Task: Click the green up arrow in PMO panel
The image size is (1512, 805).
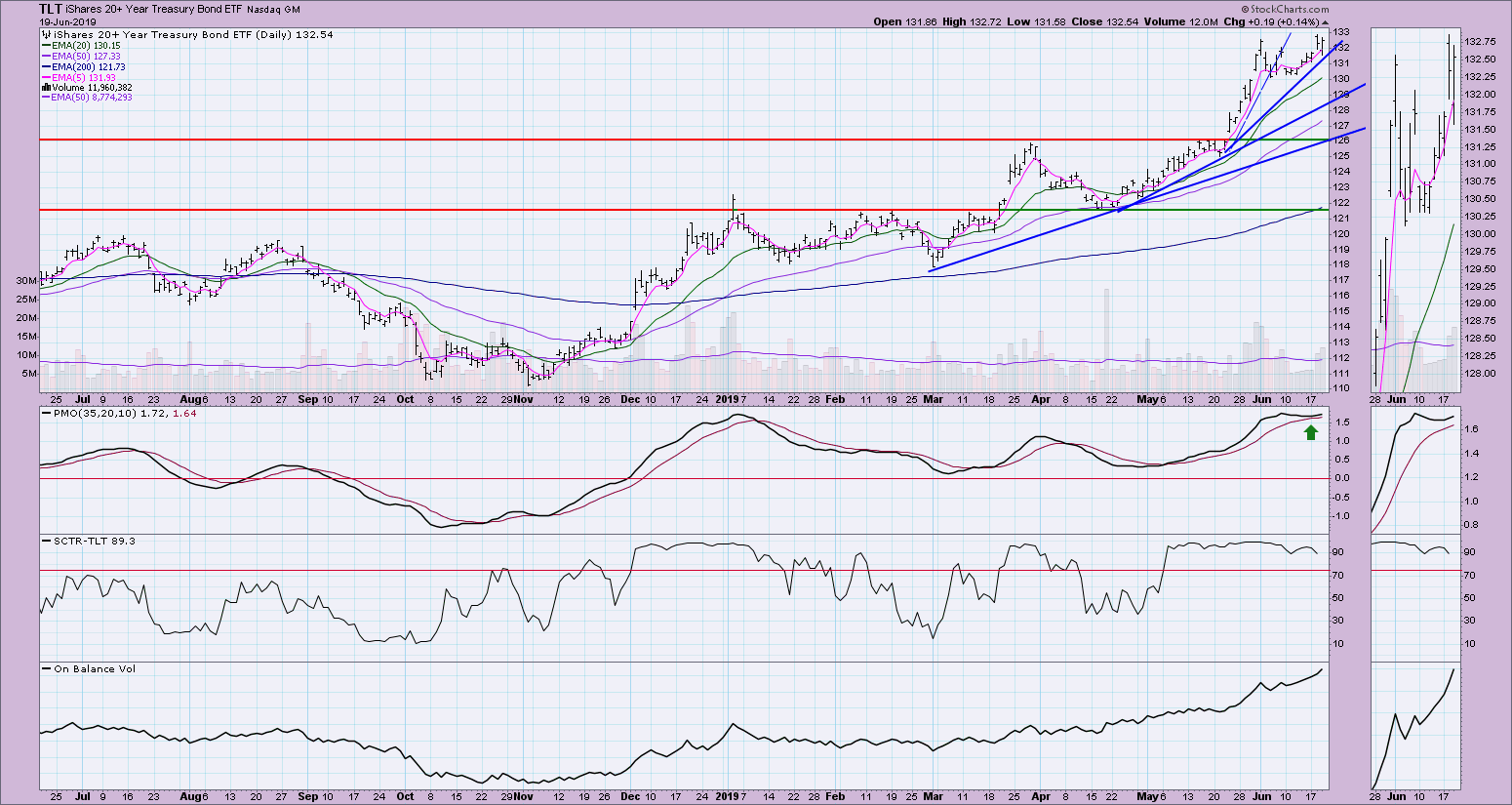Action: click(1311, 431)
